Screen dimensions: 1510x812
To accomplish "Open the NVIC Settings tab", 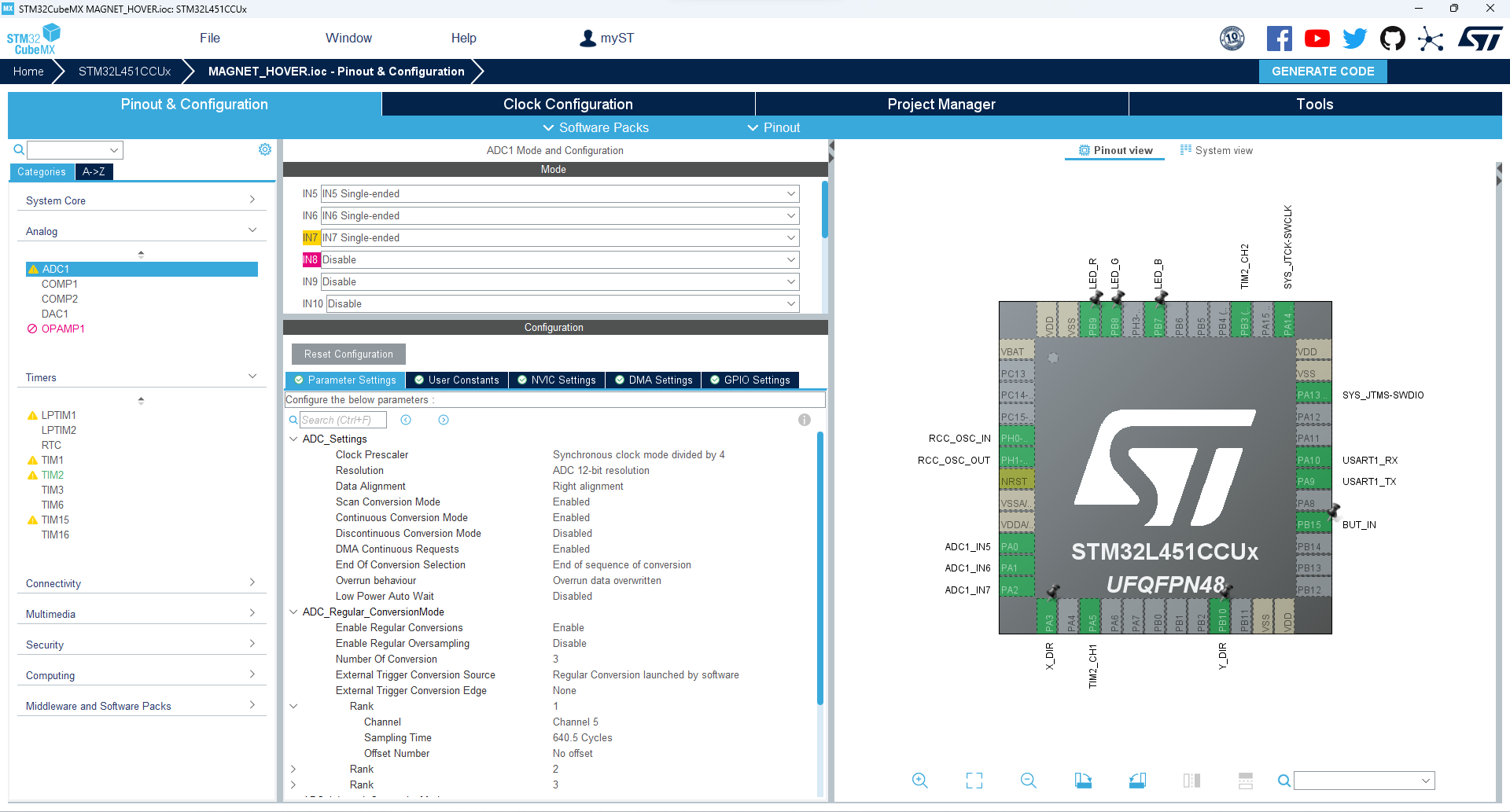I will click(557, 380).
